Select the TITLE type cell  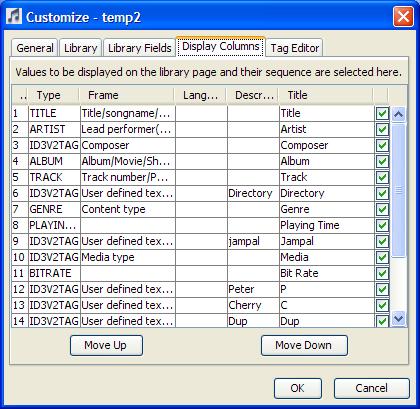pyautogui.click(x=54, y=113)
